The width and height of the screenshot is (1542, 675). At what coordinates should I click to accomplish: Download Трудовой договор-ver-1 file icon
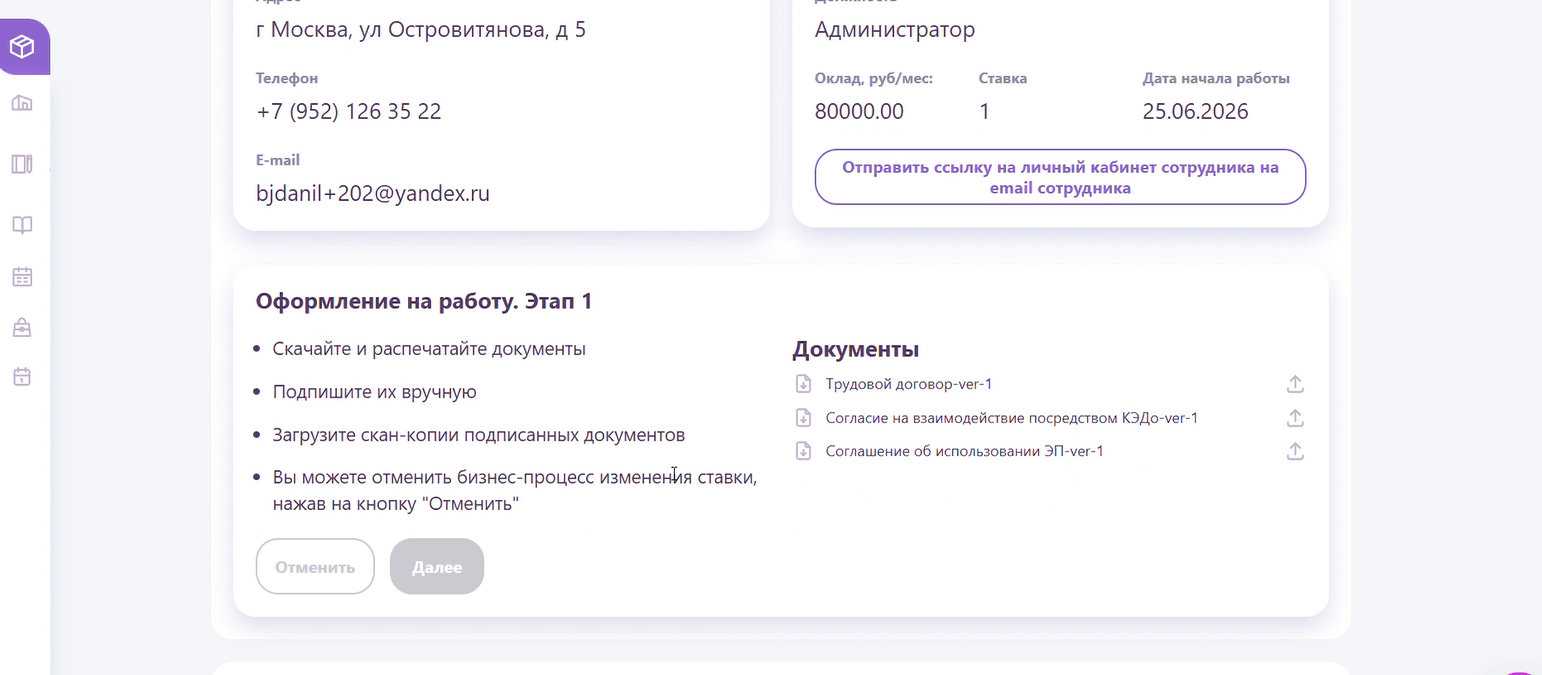[803, 384]
